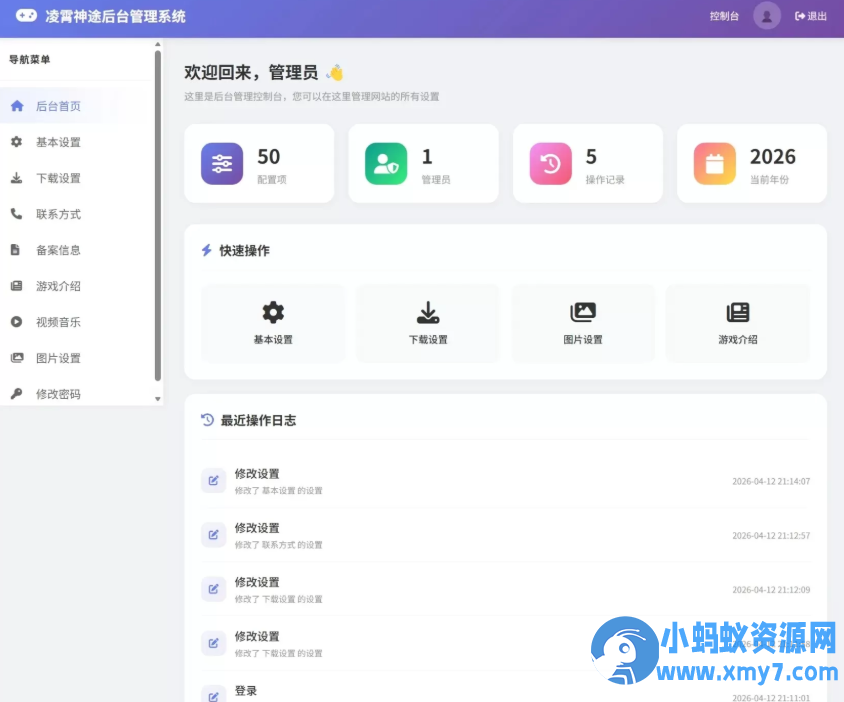Click the history icon on the 操作记录 card
This screenshot has width=844, height=702.
[x=550, y=162]
